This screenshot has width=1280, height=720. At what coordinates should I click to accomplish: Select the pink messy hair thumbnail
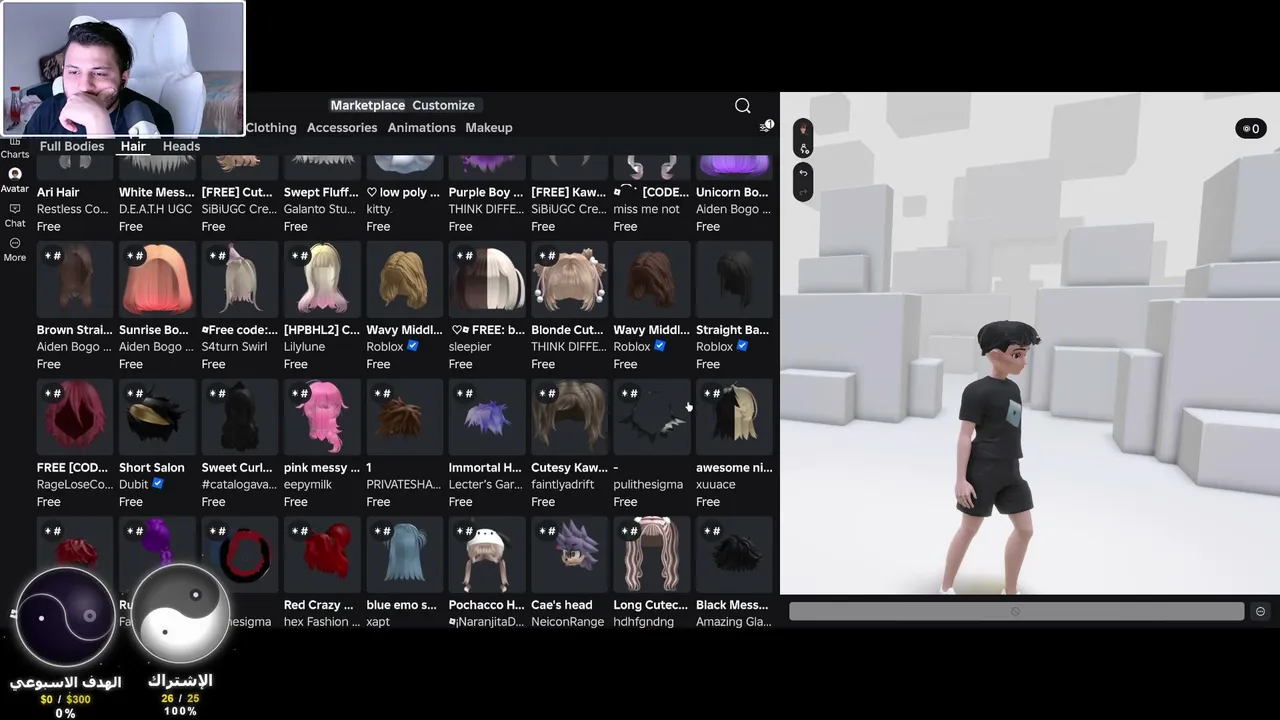(322, 418)
